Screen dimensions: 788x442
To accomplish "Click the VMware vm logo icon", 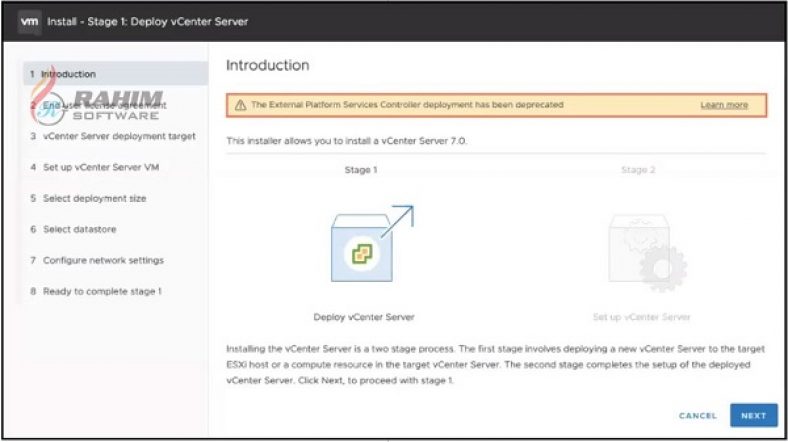I will (29, 22).
